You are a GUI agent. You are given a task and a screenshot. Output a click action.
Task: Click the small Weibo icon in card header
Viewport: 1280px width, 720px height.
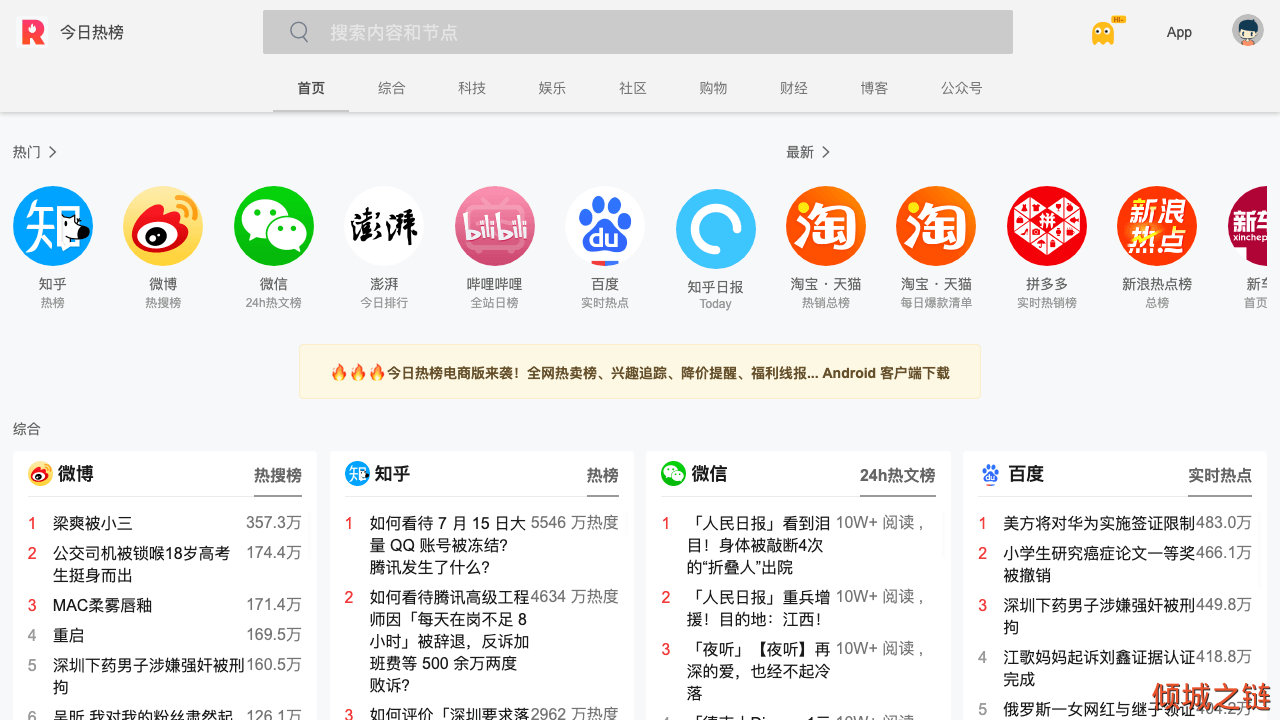40,474
